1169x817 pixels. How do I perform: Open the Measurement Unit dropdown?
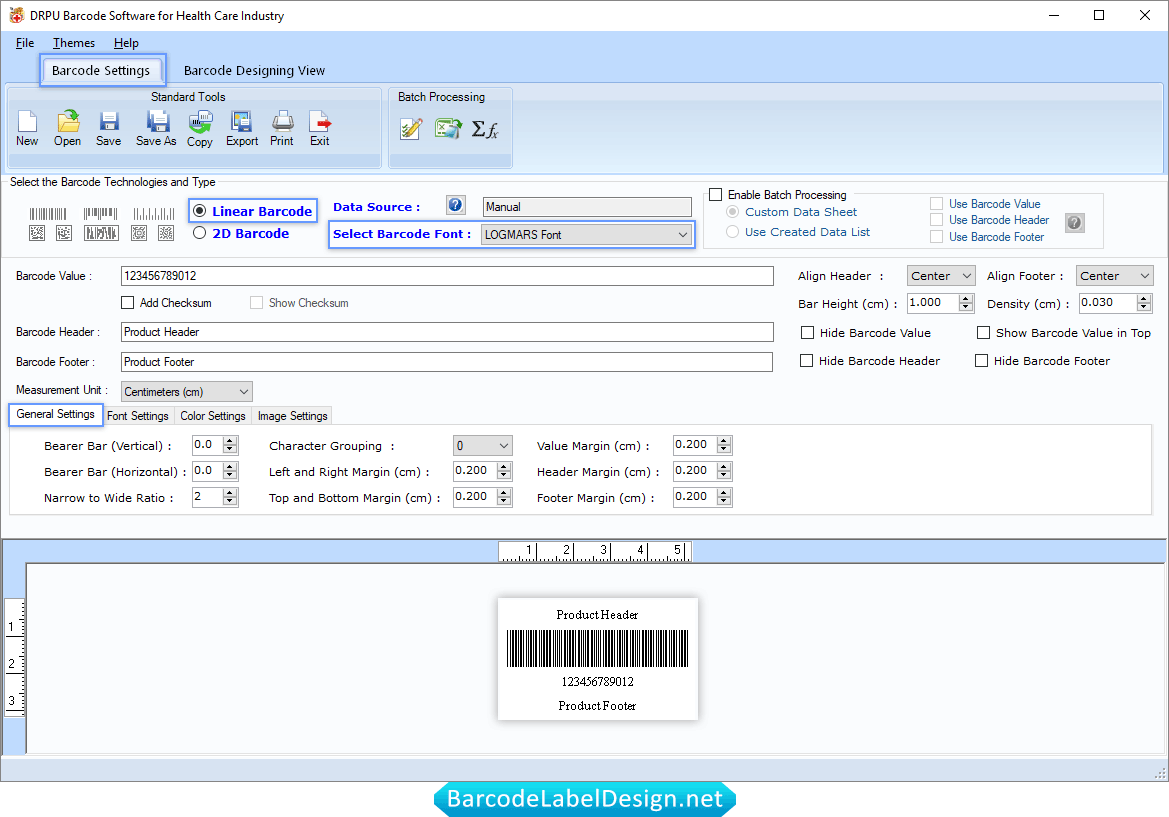click(186, 391)
